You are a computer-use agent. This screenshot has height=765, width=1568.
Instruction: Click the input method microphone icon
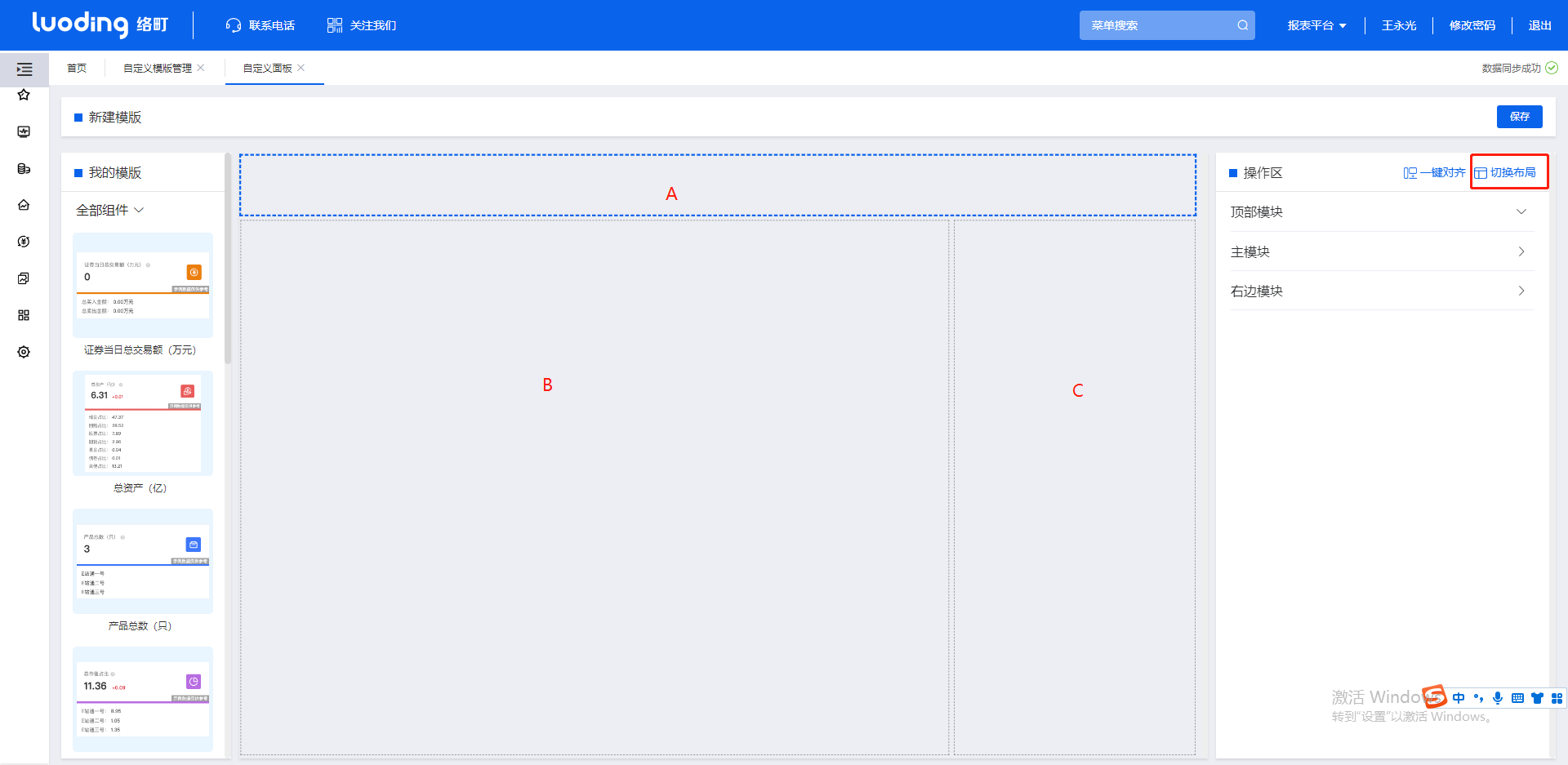click(1498, 698)
